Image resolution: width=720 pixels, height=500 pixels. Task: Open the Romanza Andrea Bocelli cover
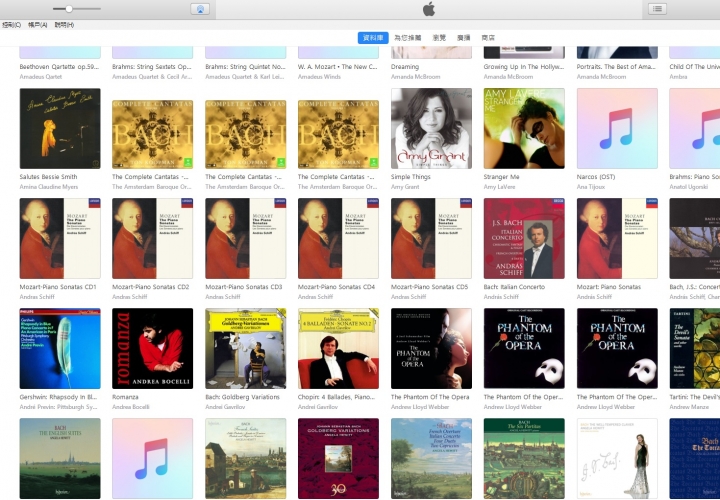(x=152, y=348)
